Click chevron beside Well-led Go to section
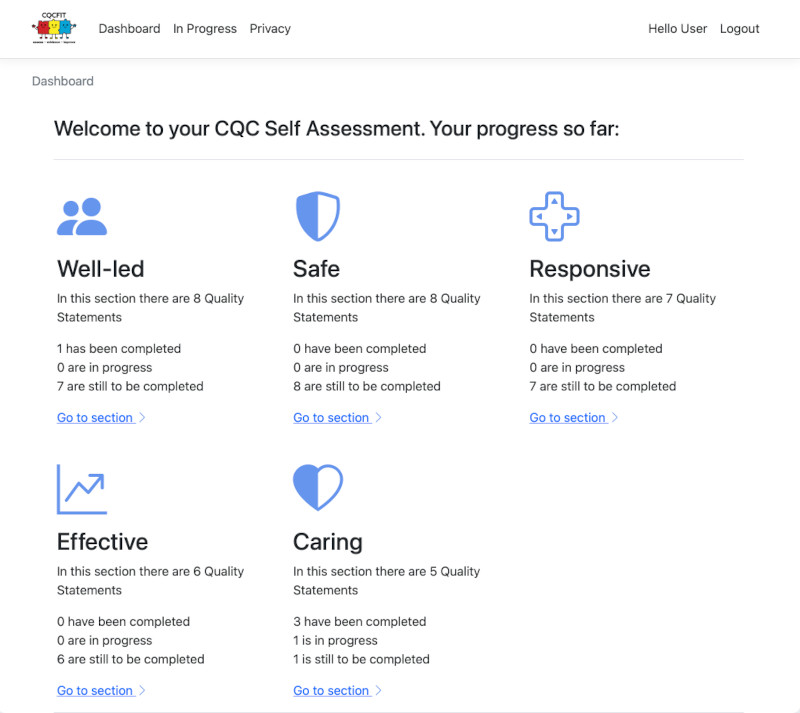The height and width of the screenshot is (713, 800). (142, 417)
